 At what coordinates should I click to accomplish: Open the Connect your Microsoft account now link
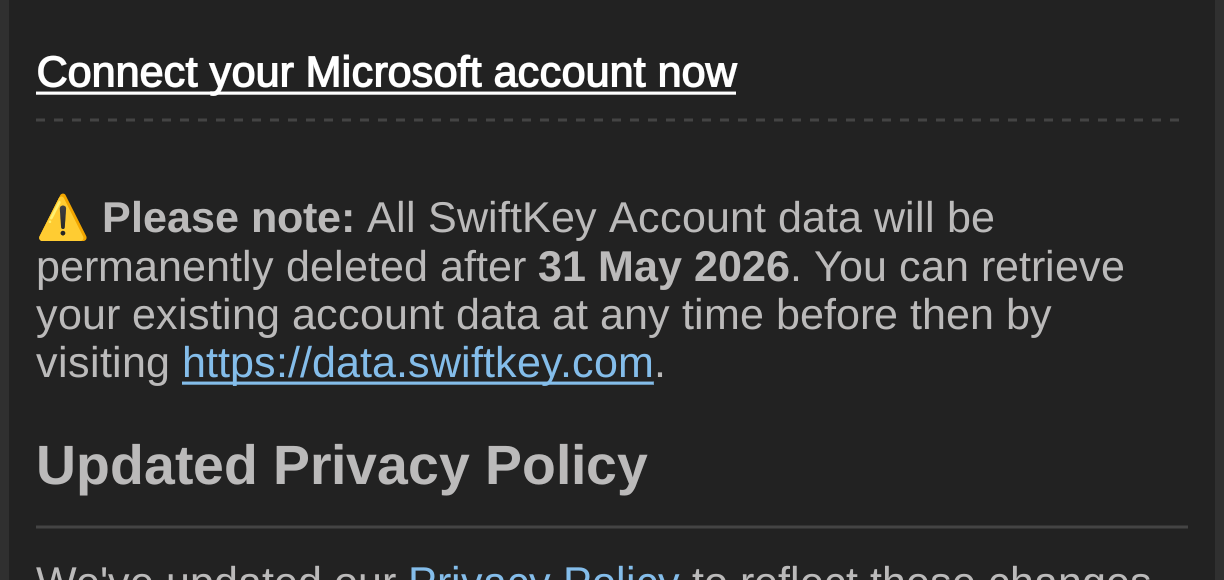(x=386, y=73)
